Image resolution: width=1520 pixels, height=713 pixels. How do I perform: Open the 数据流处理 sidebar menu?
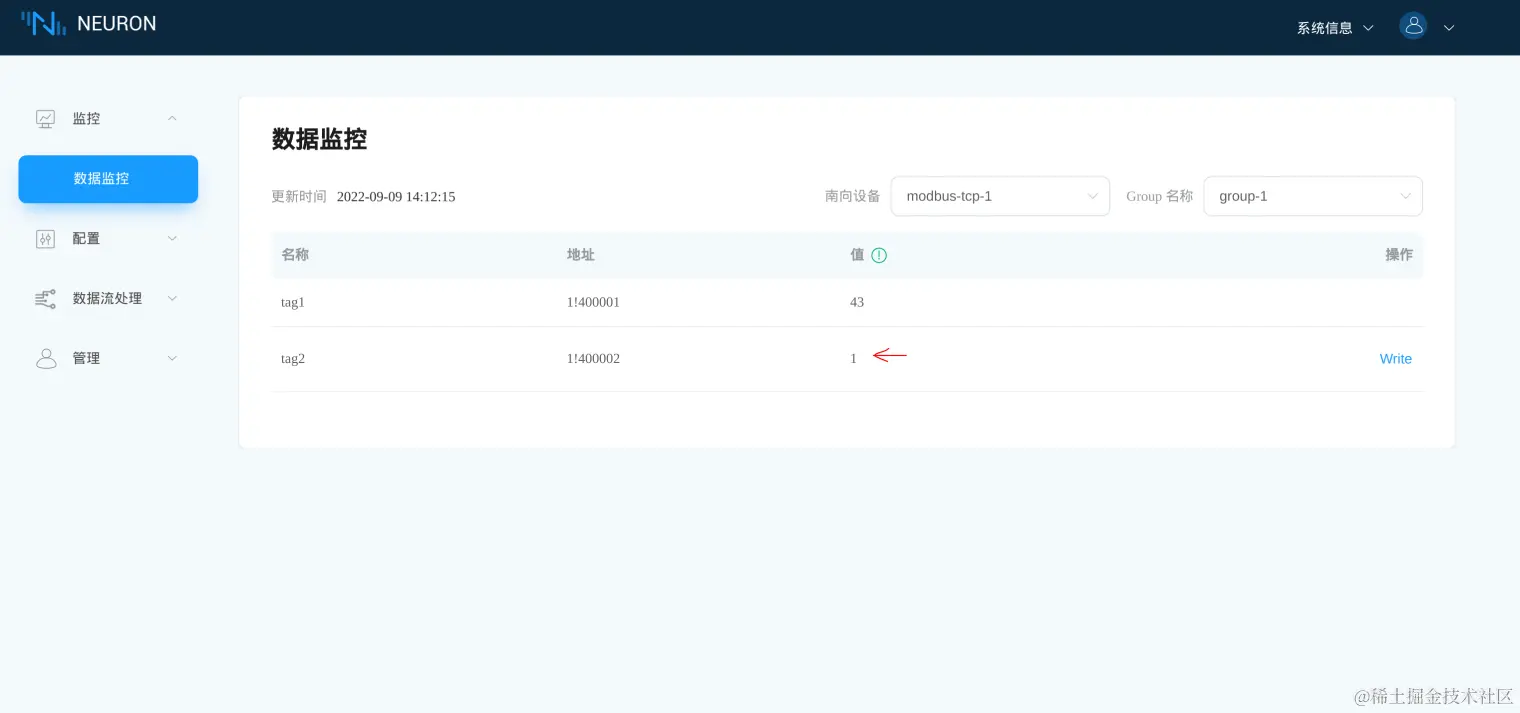(x=107, y=298)
